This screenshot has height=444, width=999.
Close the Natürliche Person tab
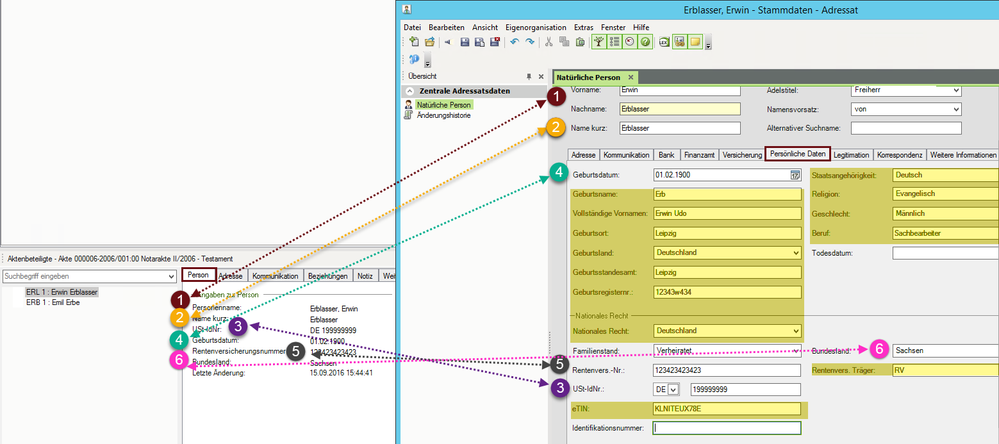[x=630, y=77]
